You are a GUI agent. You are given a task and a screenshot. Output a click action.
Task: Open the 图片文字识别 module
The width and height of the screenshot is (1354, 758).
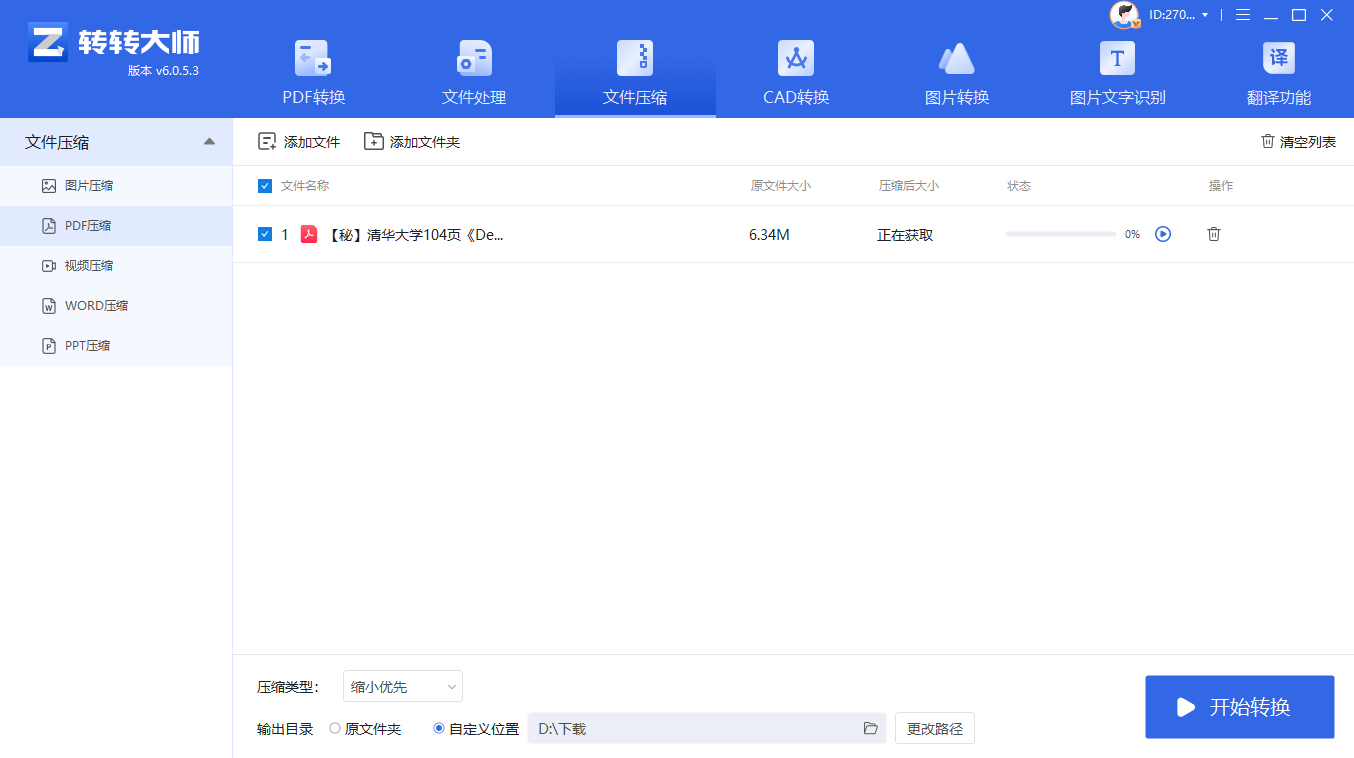1116,70
